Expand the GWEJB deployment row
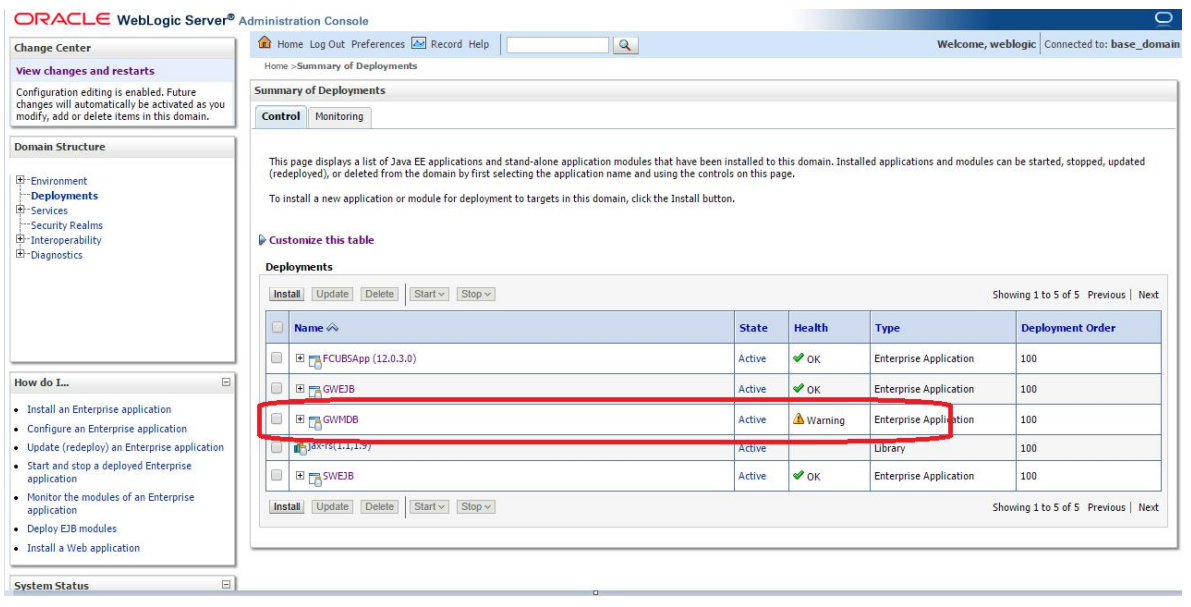 [300, 389]
